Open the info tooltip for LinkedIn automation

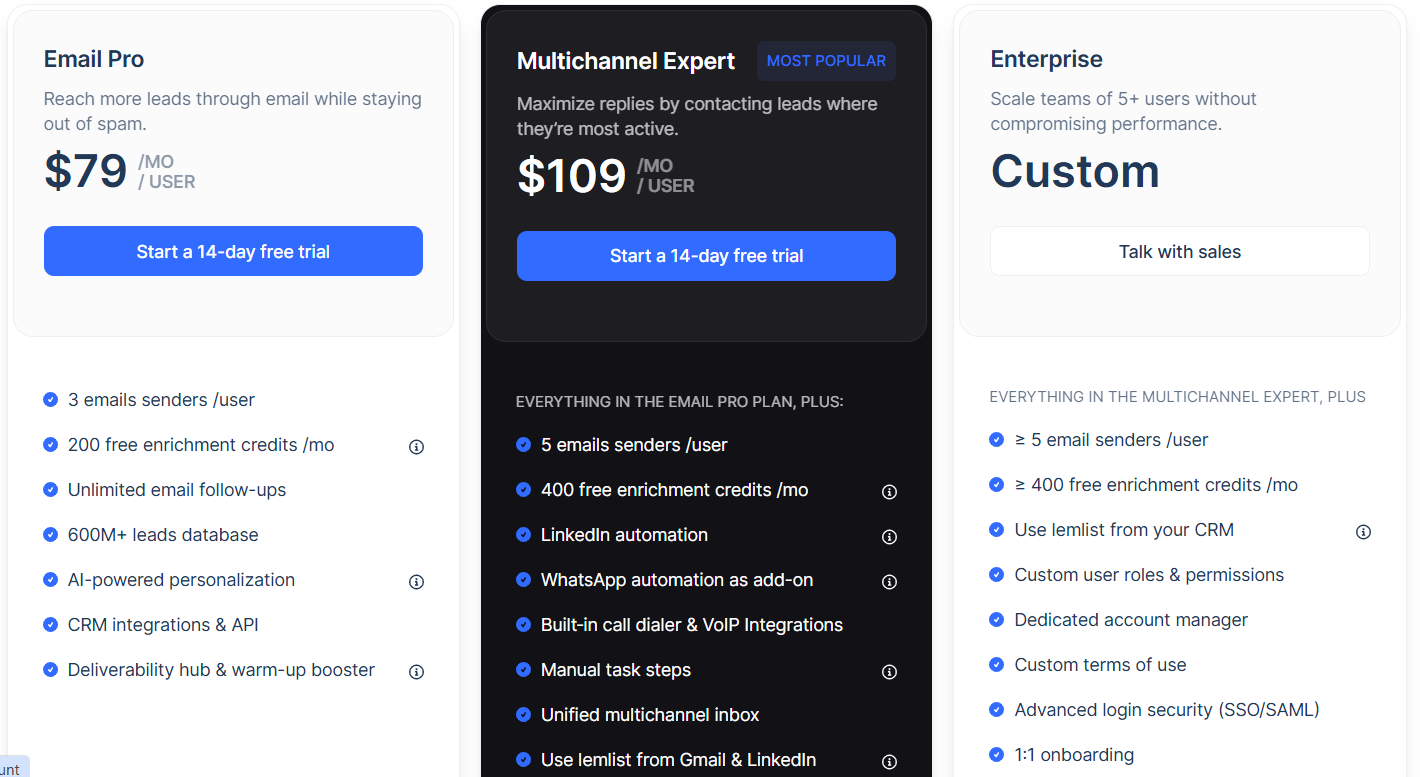(x=889, y=536)
